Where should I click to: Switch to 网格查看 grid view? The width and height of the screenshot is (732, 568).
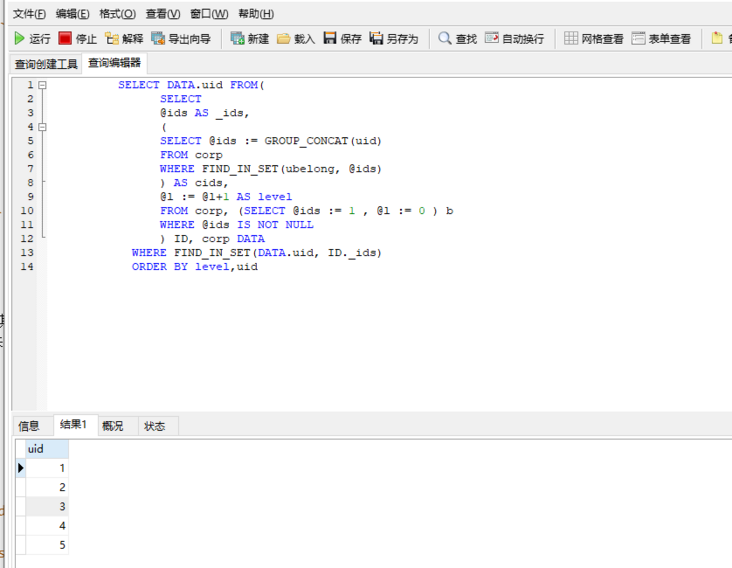[x=594, y=39]
